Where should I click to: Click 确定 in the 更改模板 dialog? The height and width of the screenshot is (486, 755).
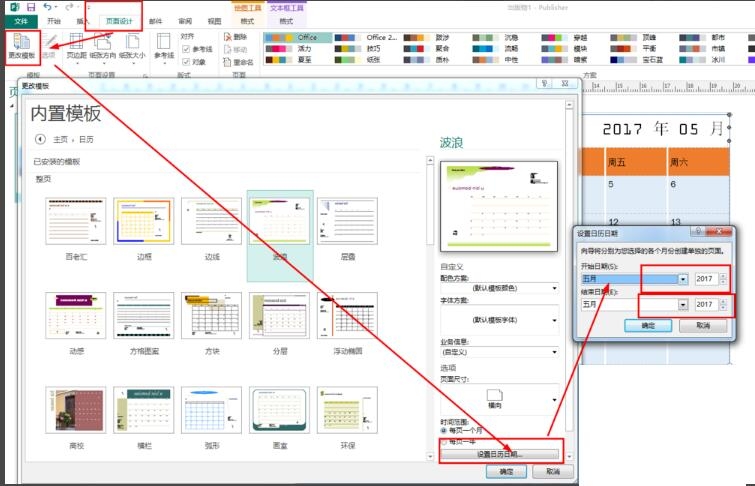click(506, 472)
